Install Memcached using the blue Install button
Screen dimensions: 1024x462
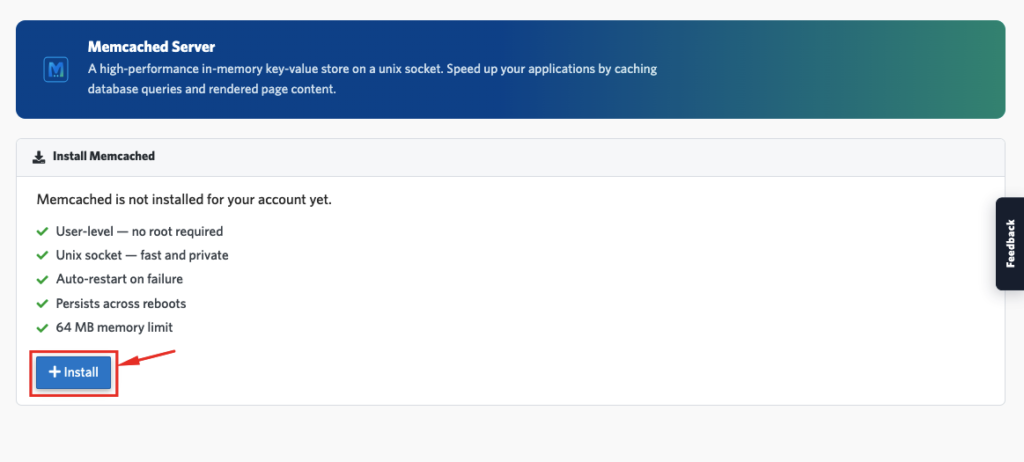pos(74,372)
